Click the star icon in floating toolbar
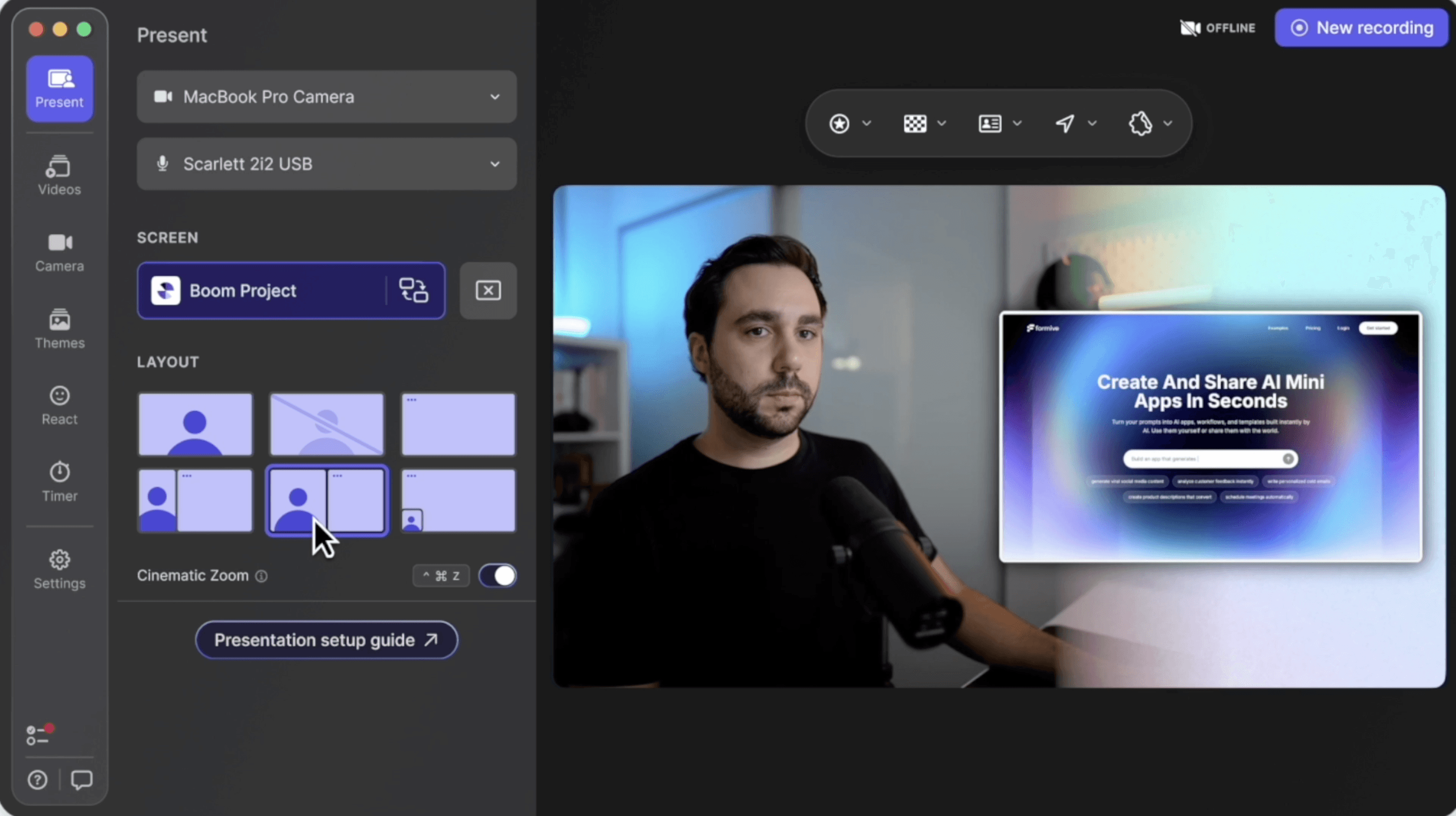Image resolution: width=1456 pixels, height=816 pixels. tap(839, 123)
